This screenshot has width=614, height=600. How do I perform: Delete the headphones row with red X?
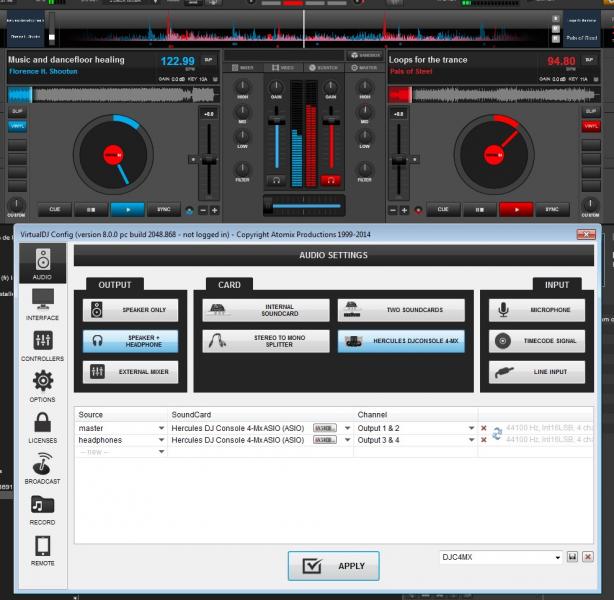coord(484,440)
